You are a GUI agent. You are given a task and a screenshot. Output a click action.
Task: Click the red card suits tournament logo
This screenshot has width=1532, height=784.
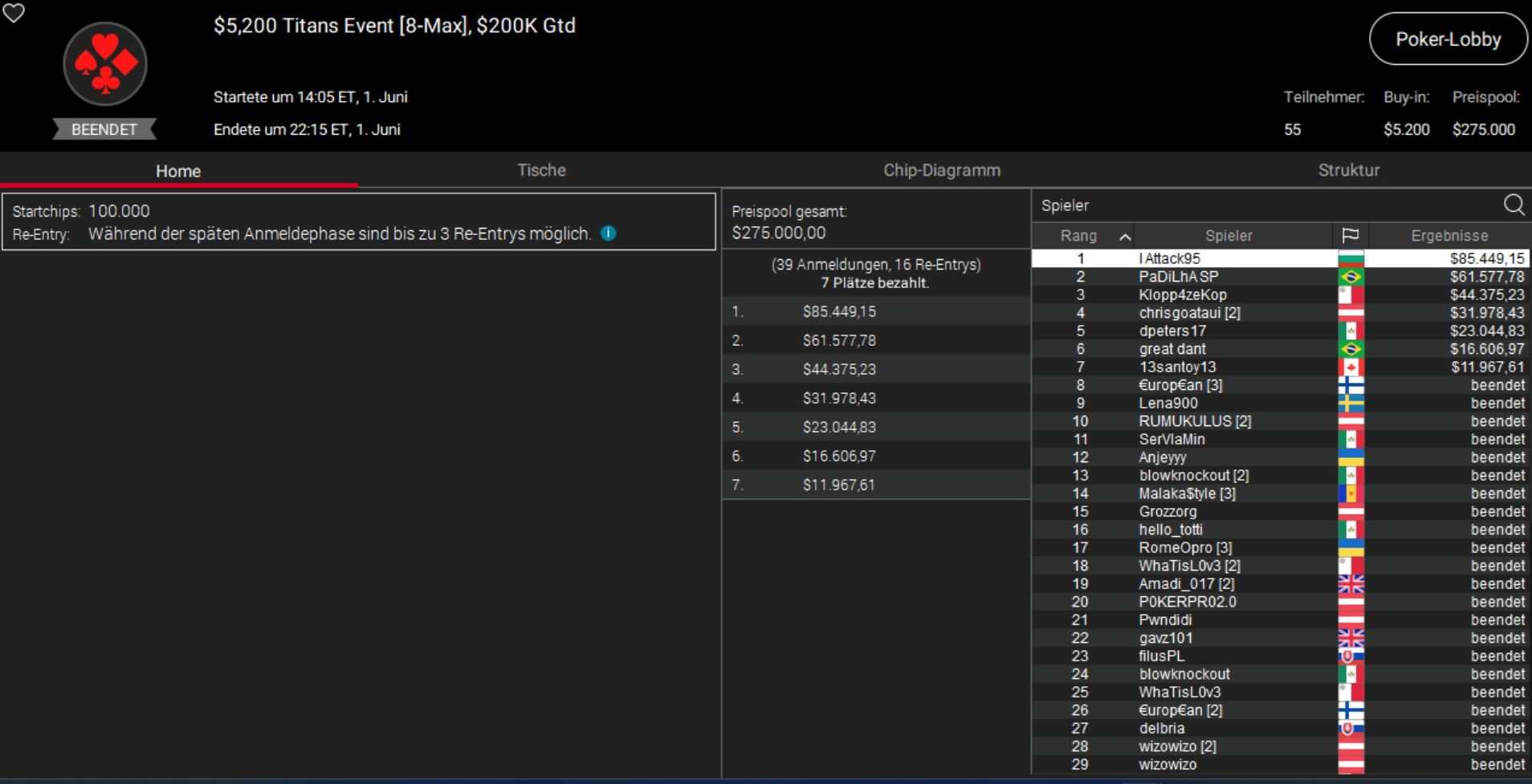tap(105, 64)
